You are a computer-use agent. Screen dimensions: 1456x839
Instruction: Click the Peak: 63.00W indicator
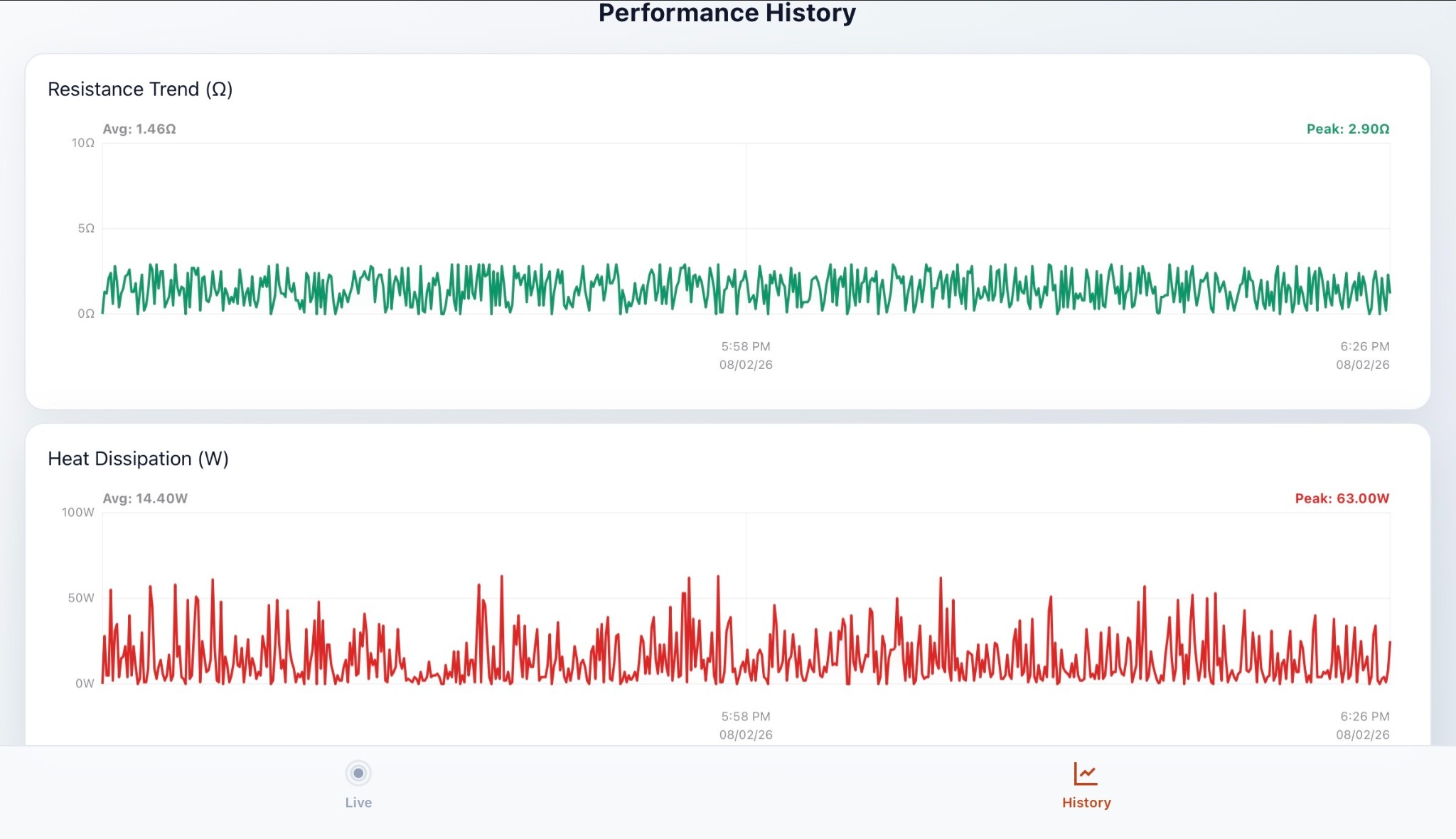pos(1342,498)
